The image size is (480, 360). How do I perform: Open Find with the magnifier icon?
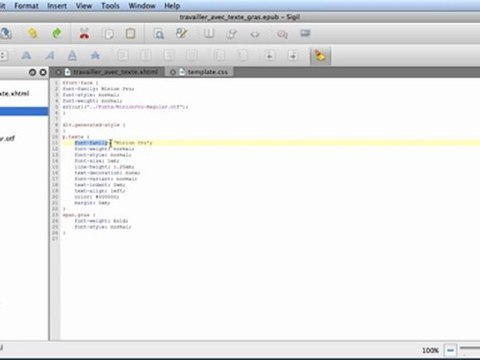click(159, 33)
